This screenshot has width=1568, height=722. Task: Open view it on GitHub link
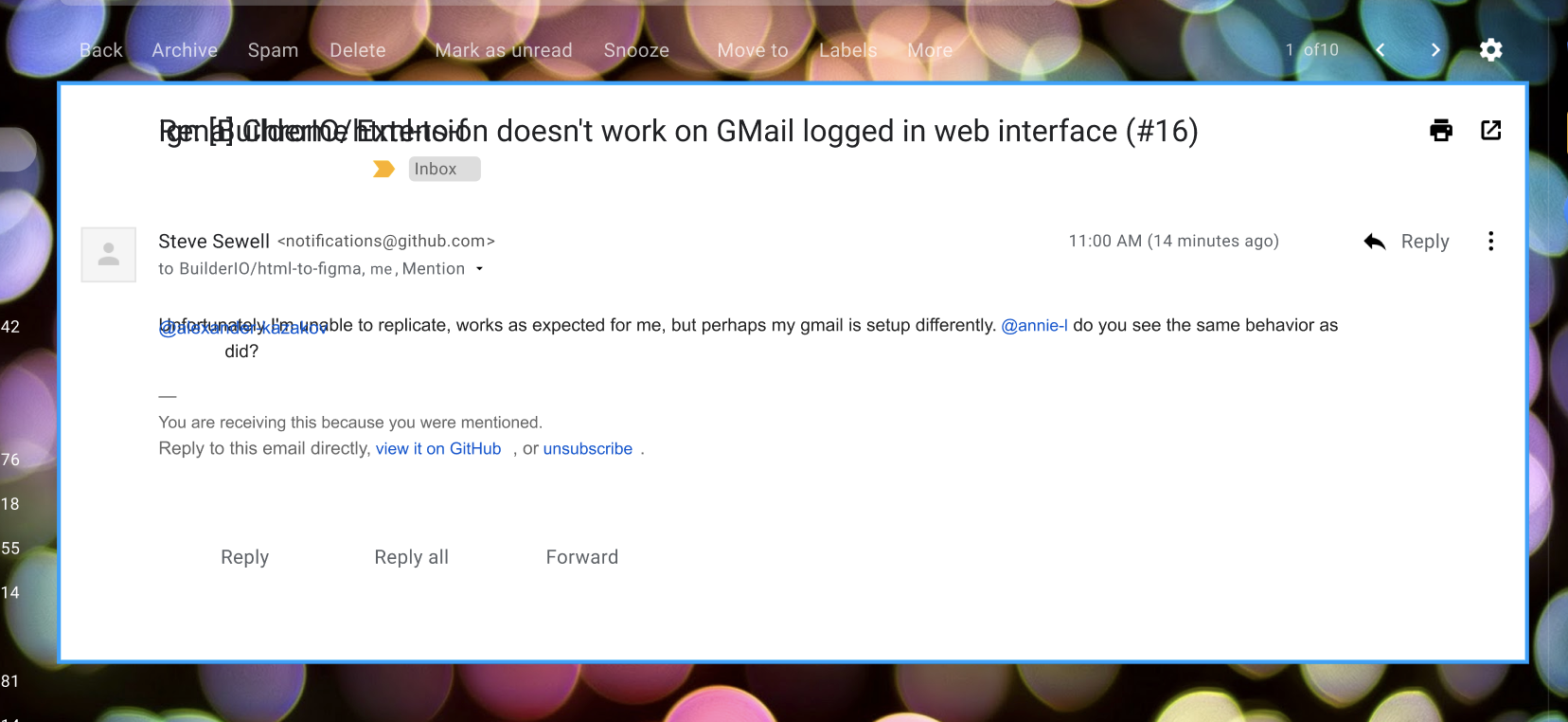[438, 448]
